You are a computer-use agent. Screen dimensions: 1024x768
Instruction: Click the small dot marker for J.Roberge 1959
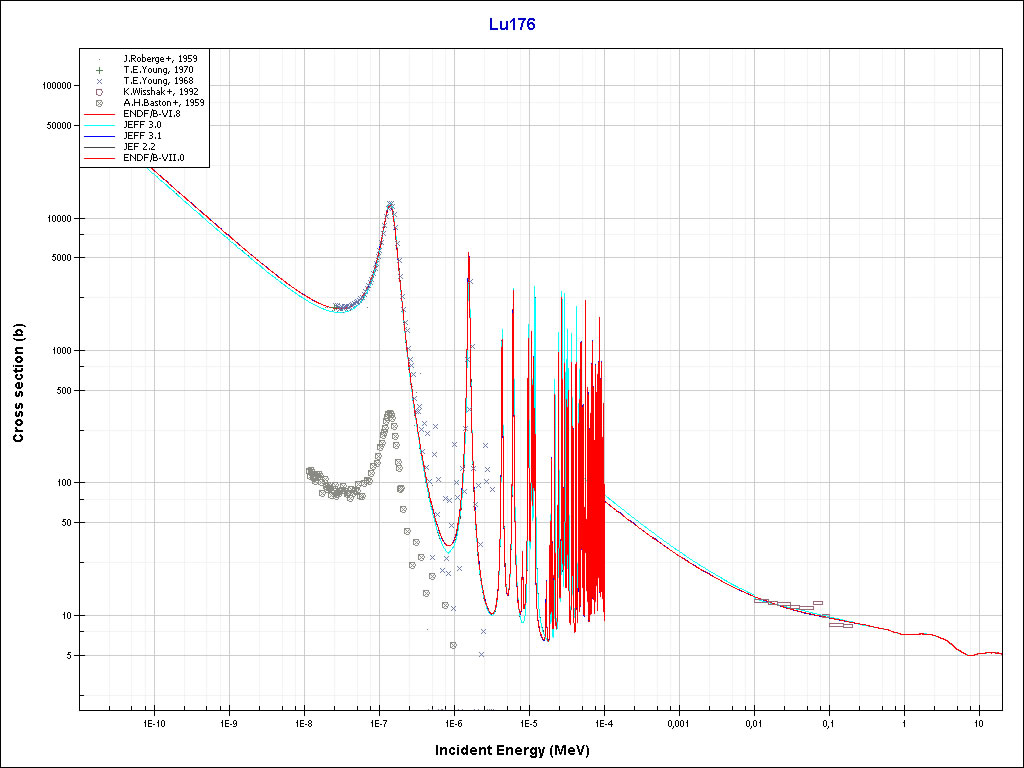pyautogui.click(x=99, y=59)
